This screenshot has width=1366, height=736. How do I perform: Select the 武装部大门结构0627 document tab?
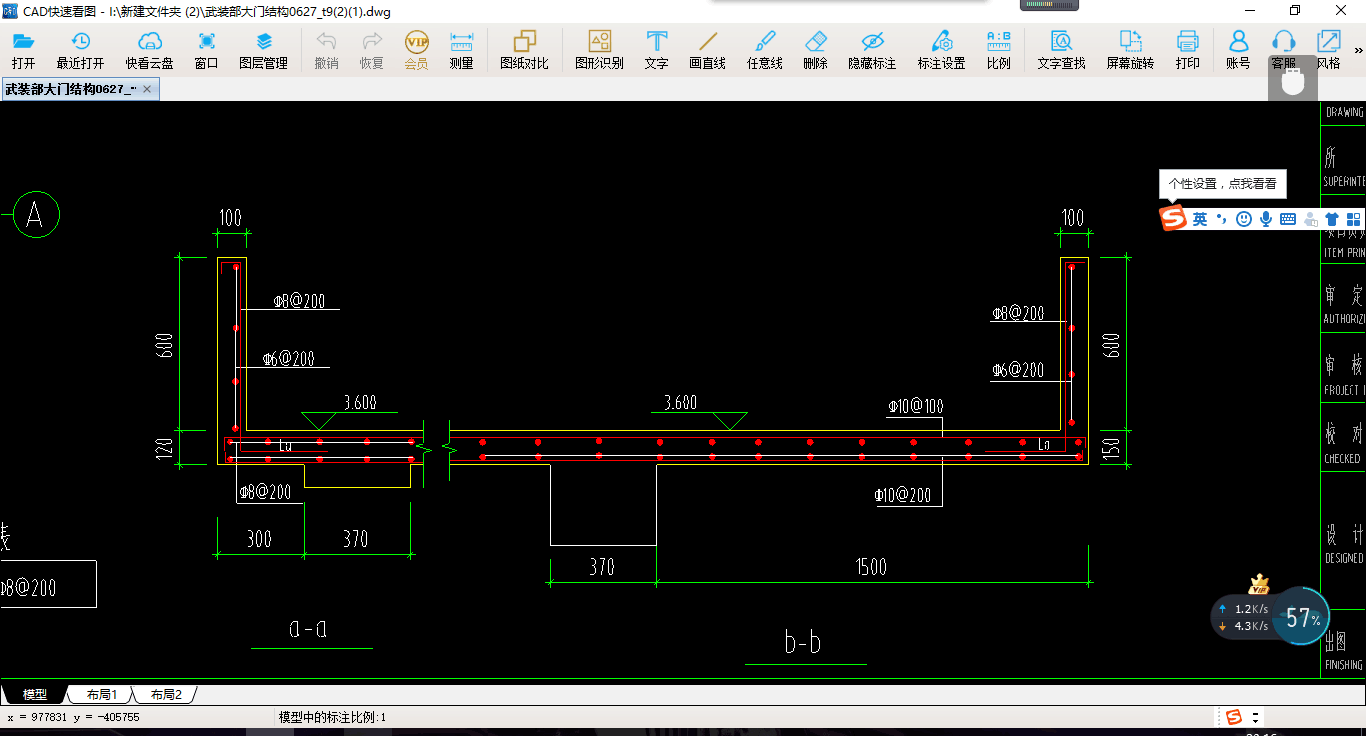[x=79, y=89]
